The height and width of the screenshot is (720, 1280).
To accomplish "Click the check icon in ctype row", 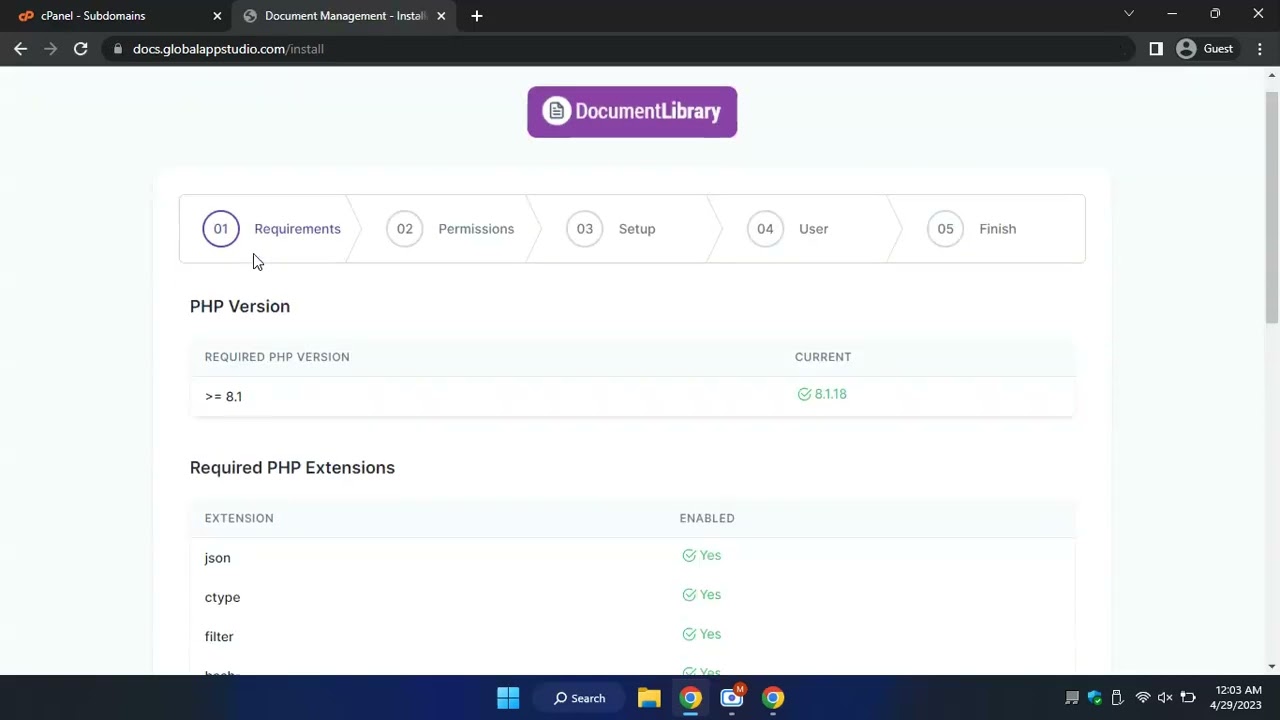I will (689, 595).
